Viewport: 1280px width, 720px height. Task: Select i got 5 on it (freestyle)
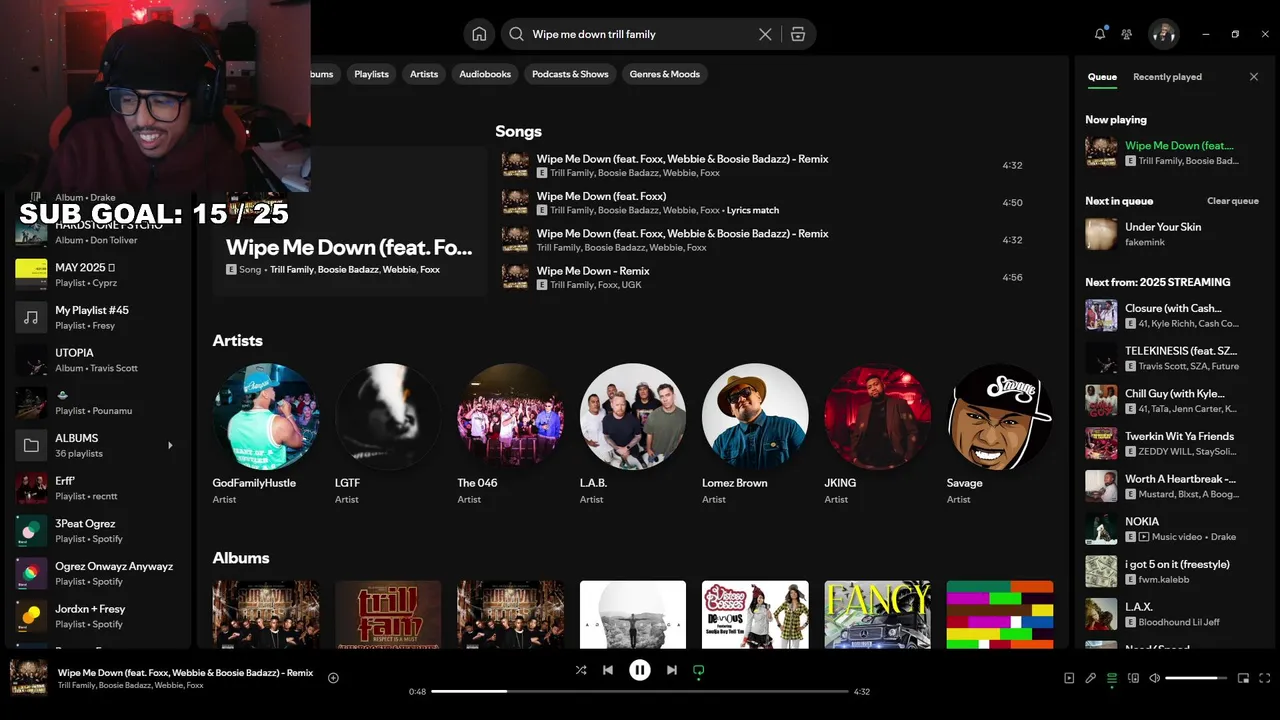pos(1173,571)
